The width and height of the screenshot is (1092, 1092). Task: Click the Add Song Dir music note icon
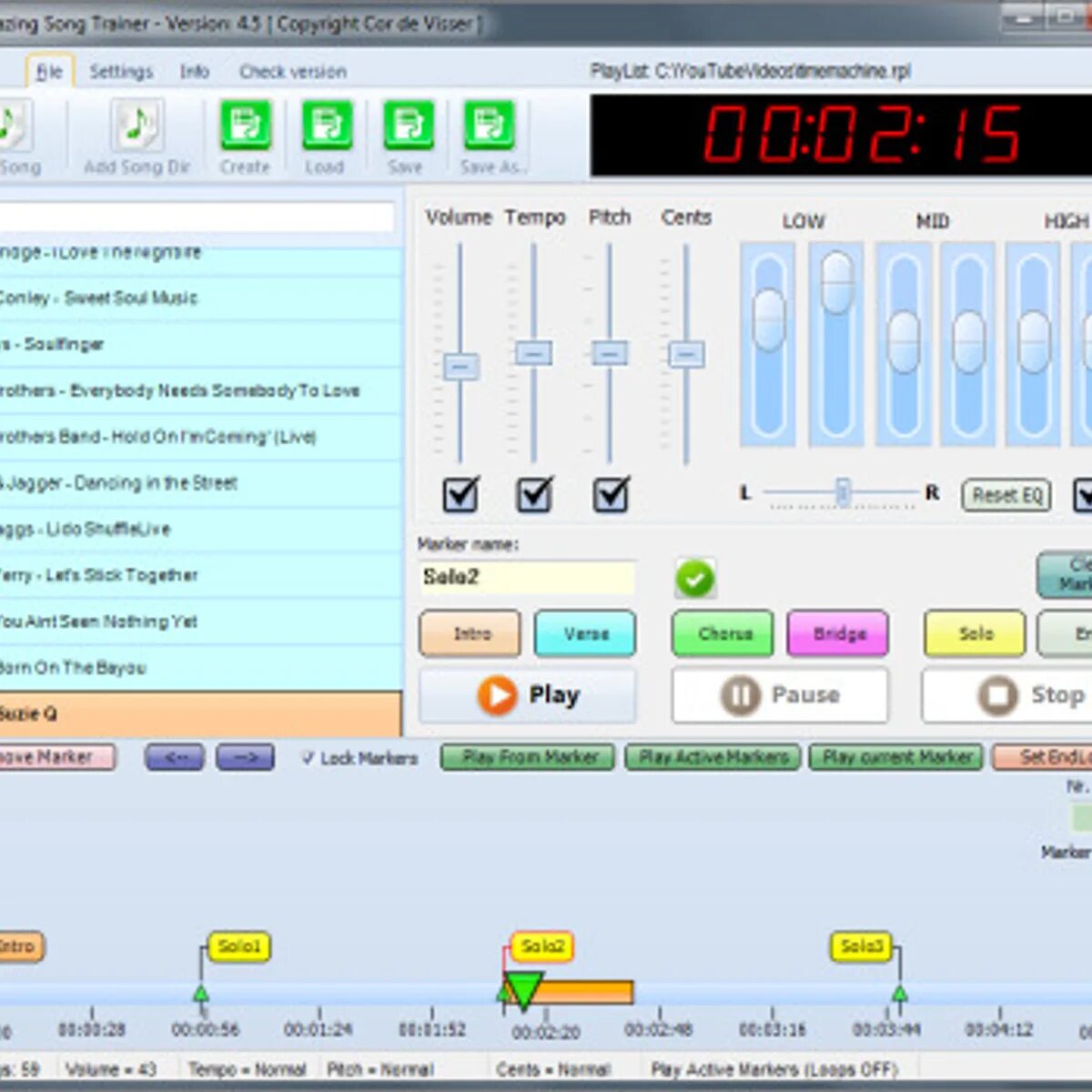coord(137,125)
